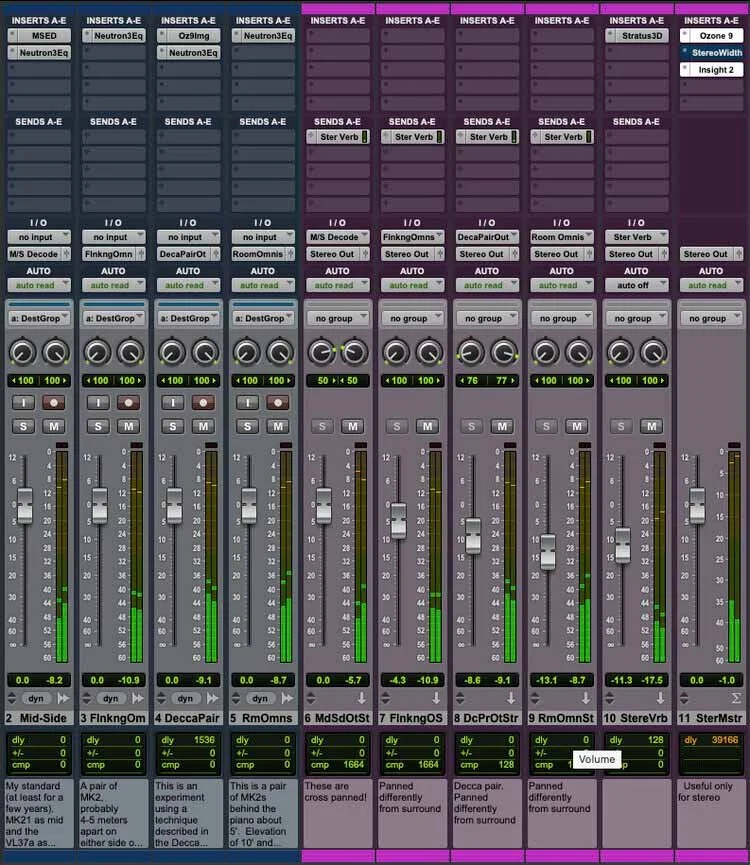Click the left pan knob of Mid-Side
Image resolution: width=750 pixels, height=865 pixels.
(23, 353)
